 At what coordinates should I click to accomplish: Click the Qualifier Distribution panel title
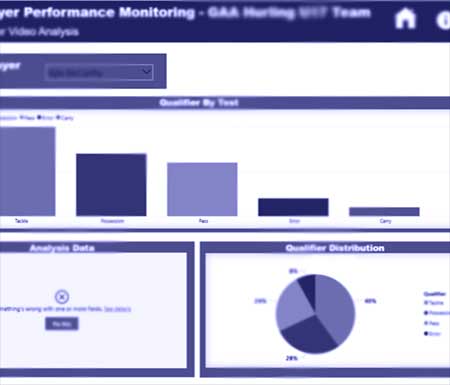[335, 248]
